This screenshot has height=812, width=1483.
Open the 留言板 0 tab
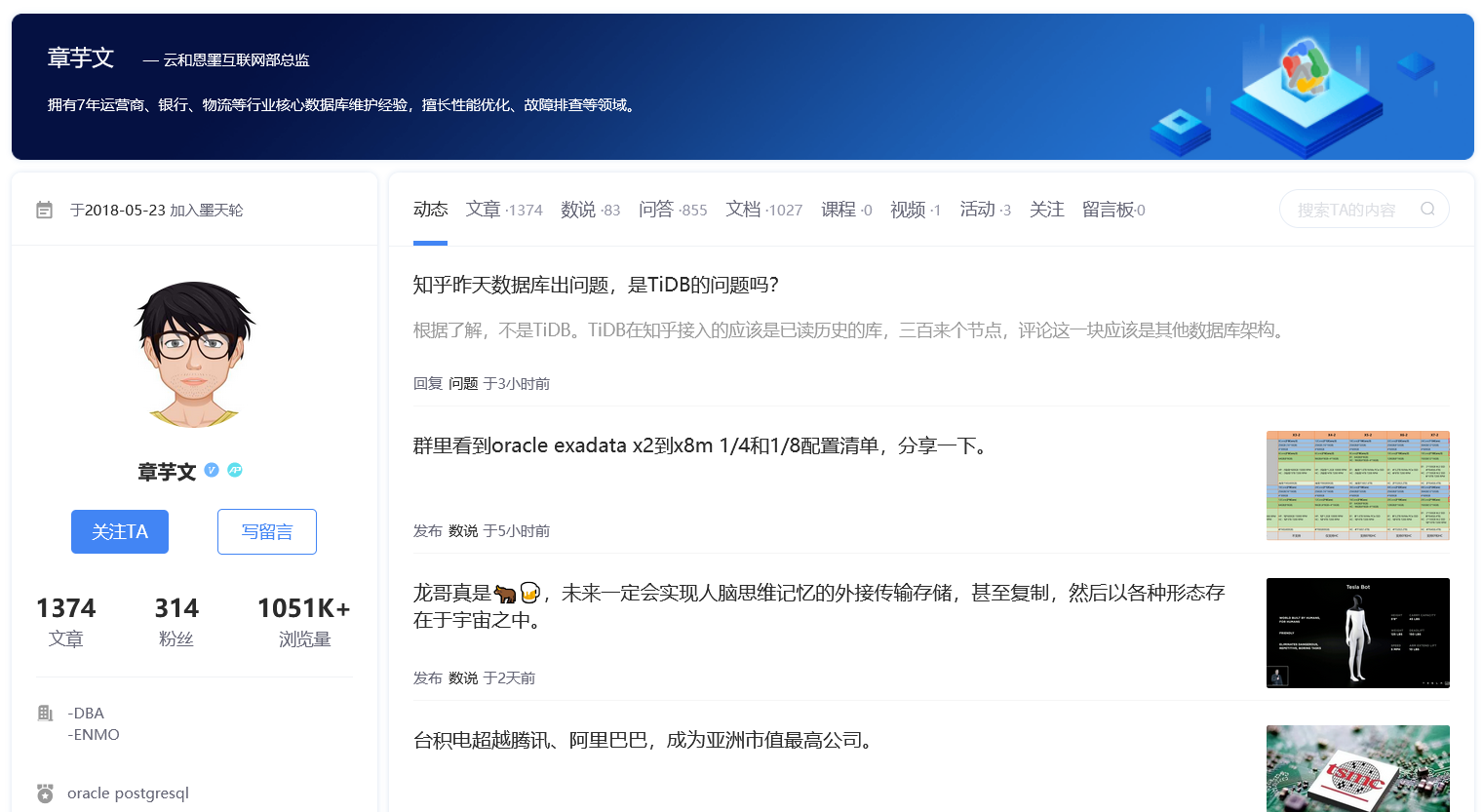coord(1113,209)
